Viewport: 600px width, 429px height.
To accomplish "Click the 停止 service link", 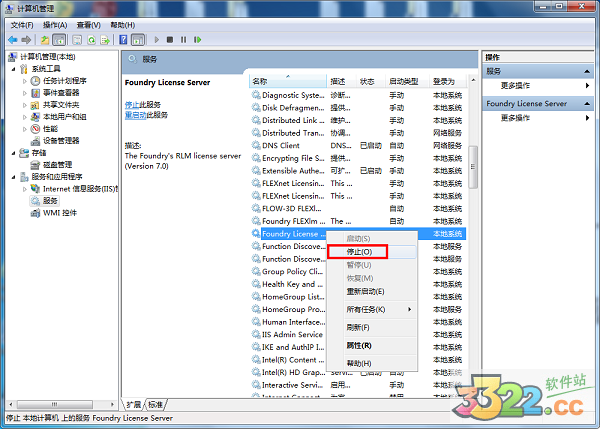I will point(132,105).
